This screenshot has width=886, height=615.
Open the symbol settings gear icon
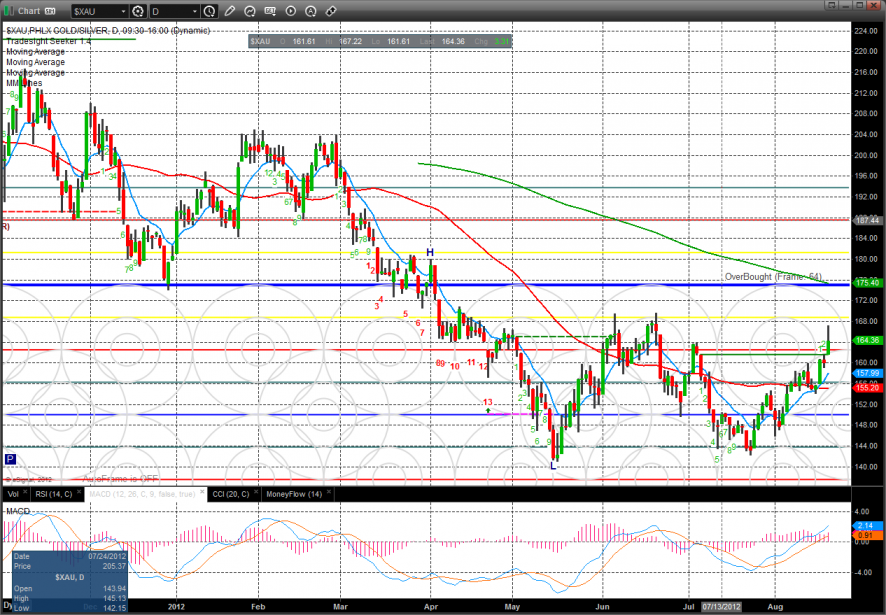point(138,11)
